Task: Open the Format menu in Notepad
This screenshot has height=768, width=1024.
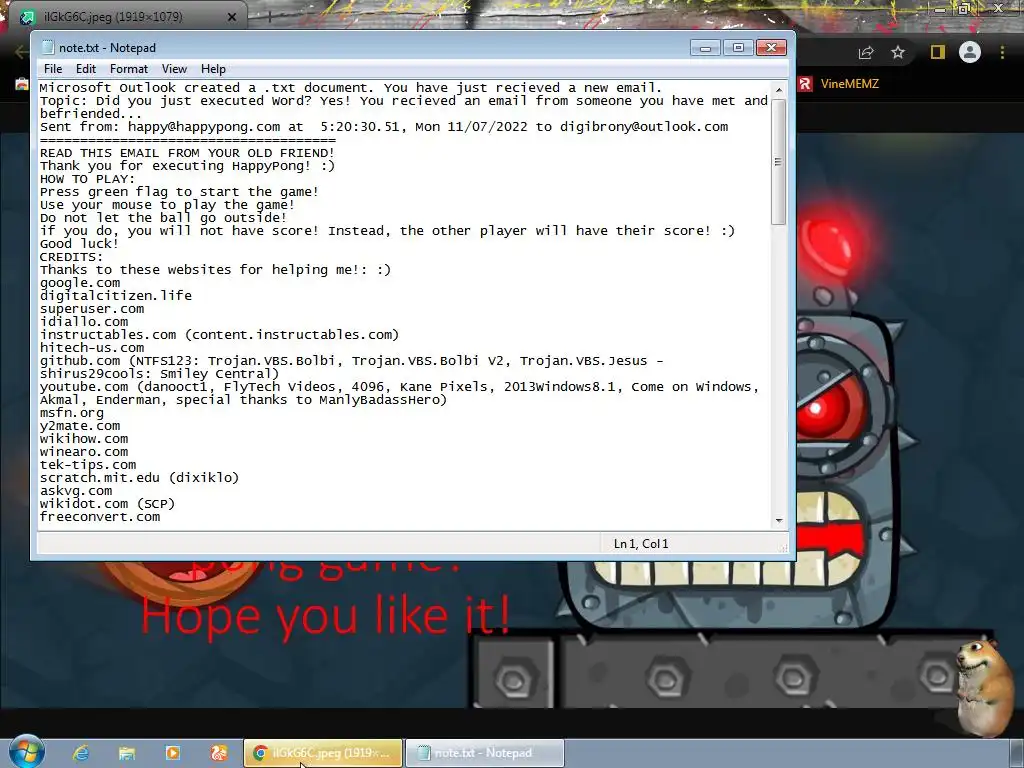Action: point(129,69)
